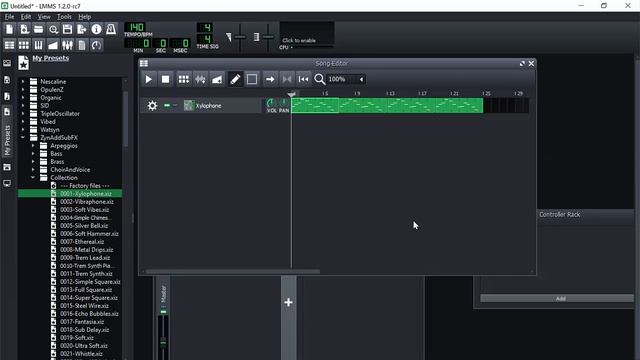The image size is (640, 360).
Task: Click to enable the CPU oscilloscope display
Action: [307, 34]
